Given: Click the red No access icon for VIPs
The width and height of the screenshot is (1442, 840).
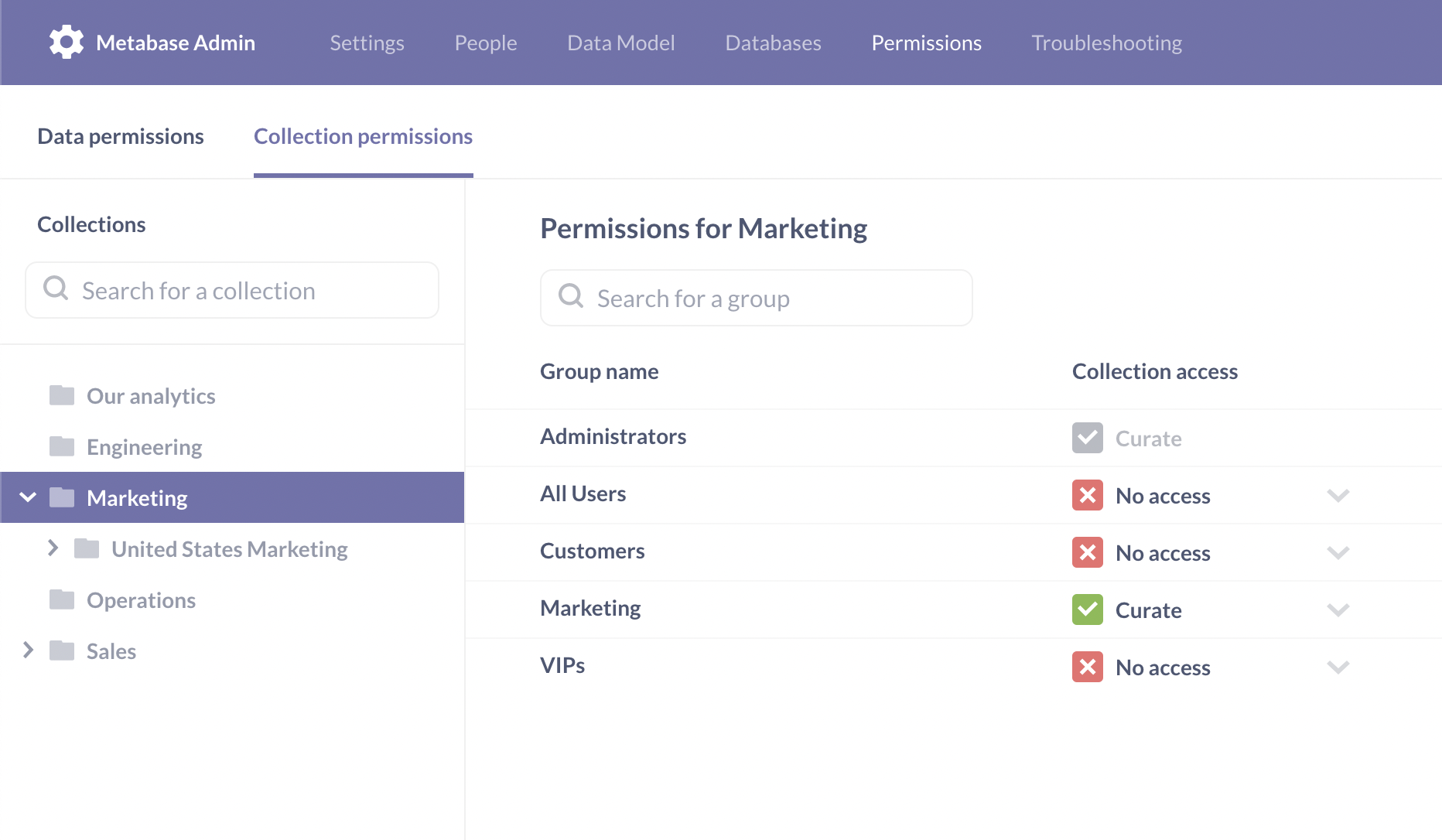Looking at the screenshot, I should (x=1088, y=667).
